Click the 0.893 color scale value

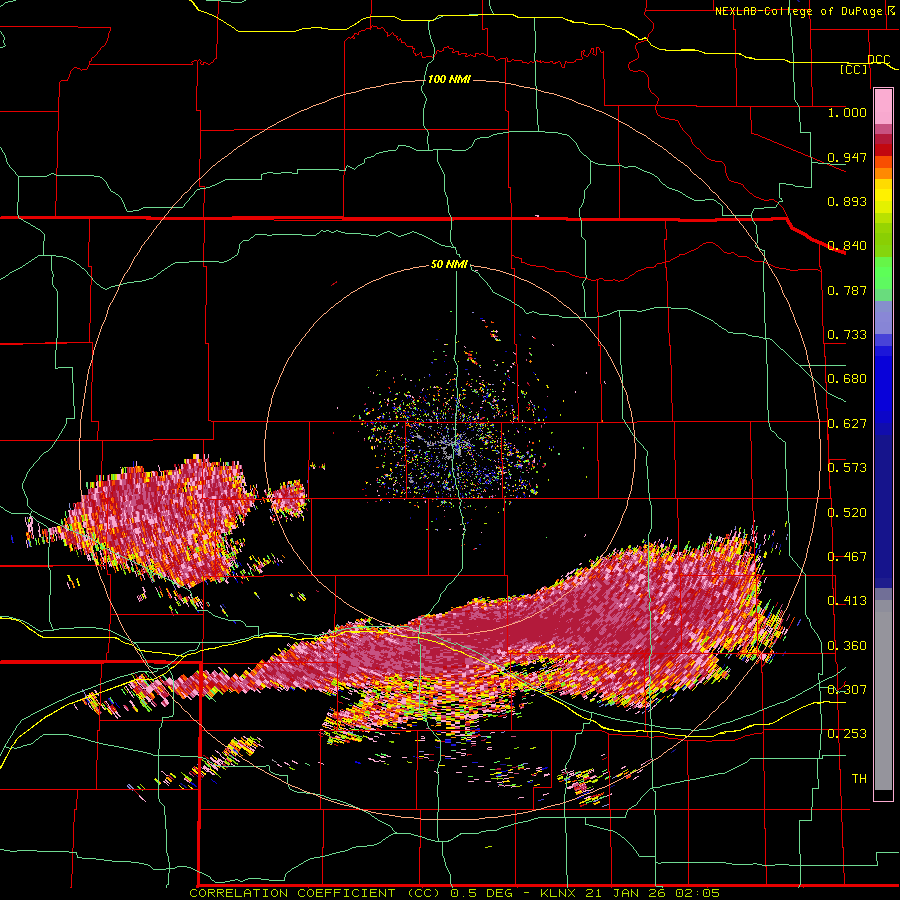[847, 201]
